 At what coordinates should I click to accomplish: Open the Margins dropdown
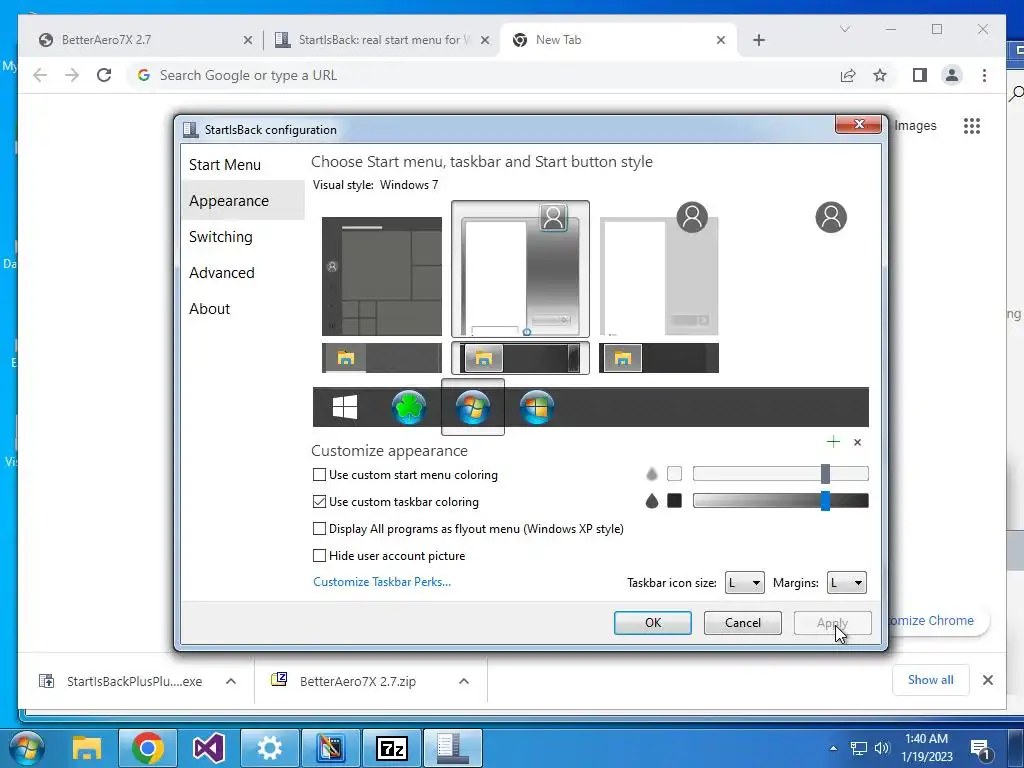pyautogui.click(x=847, y=583)
